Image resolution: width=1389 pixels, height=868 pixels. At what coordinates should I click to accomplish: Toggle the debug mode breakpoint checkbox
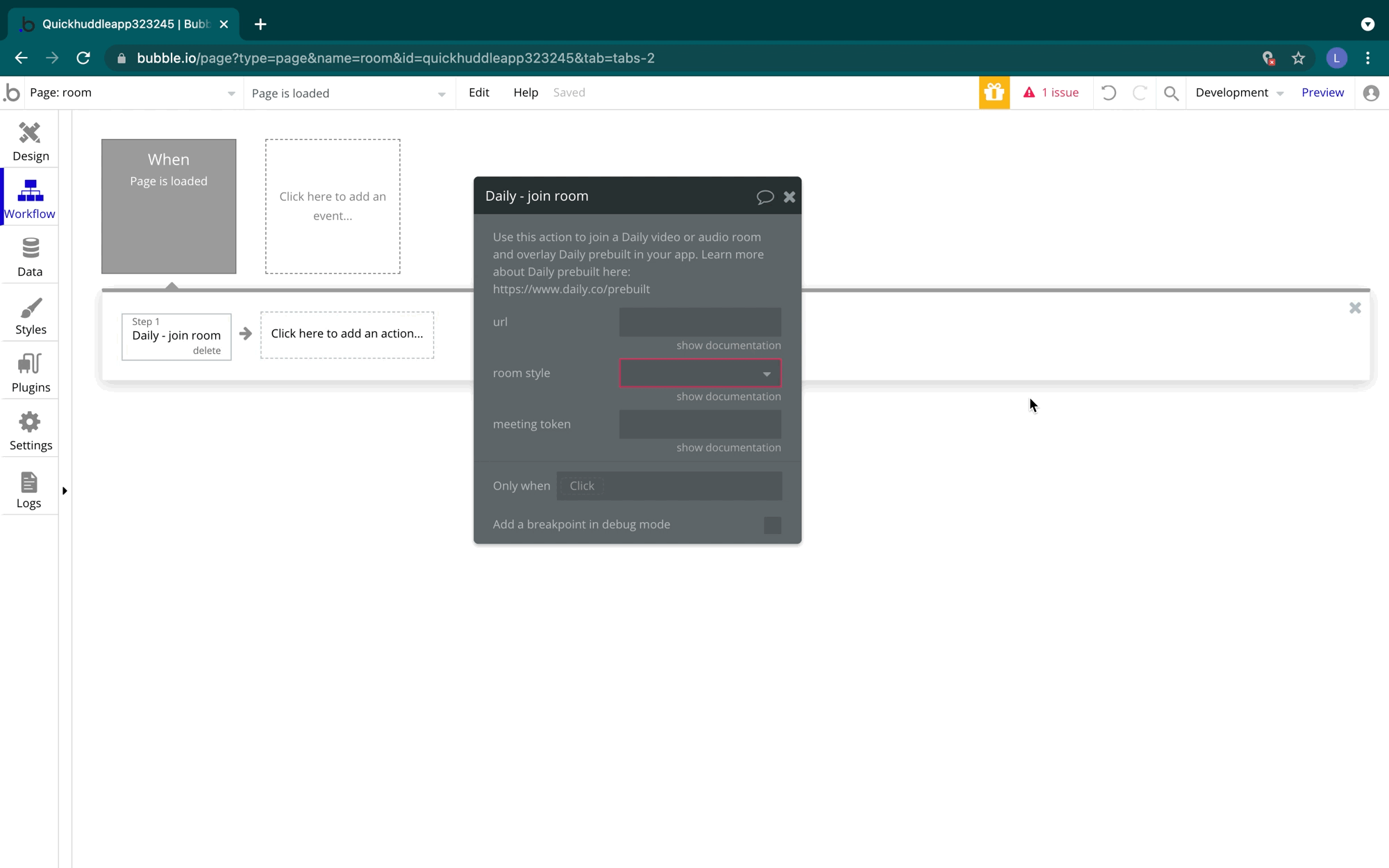click(x=772, y=525)
